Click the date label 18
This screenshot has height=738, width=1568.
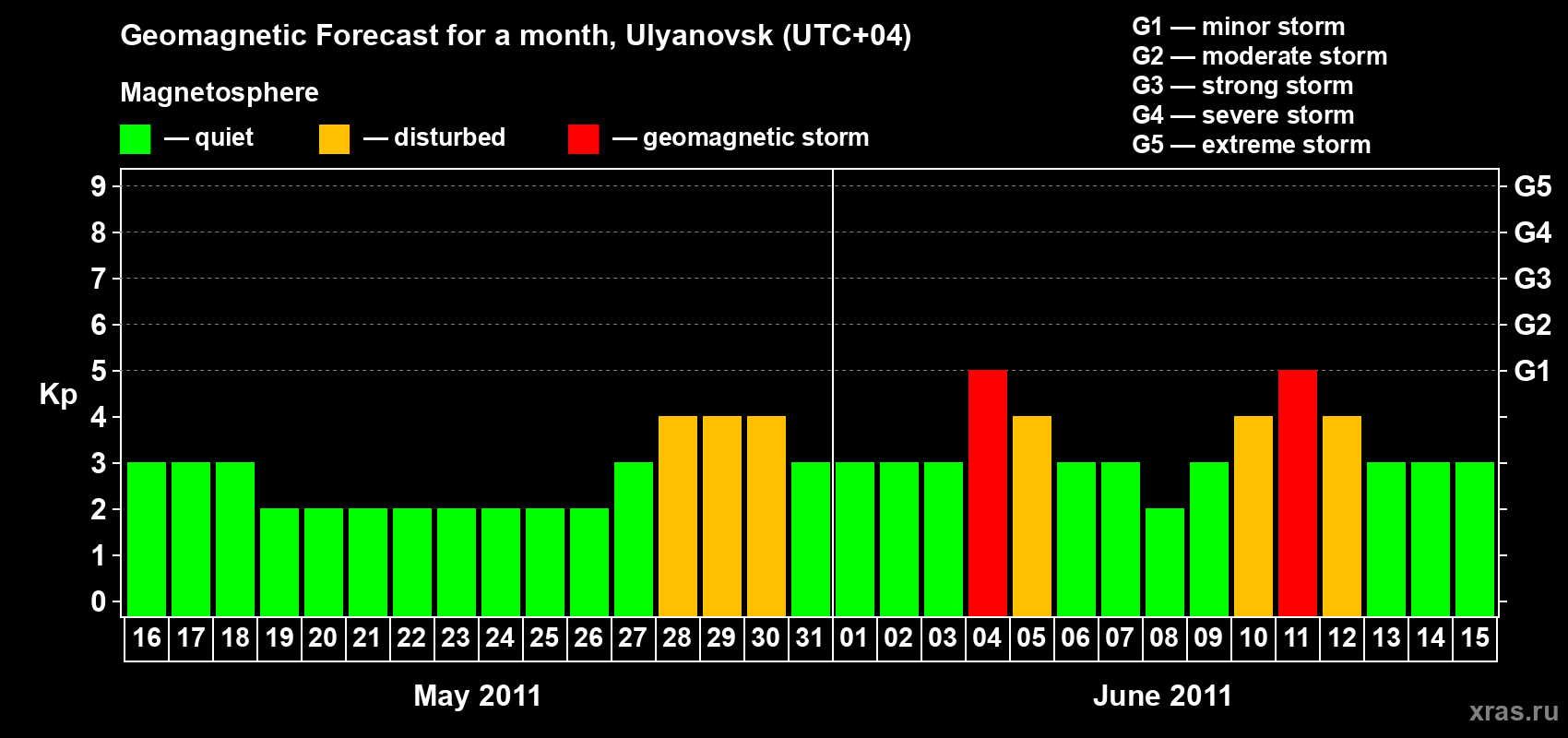[235, 637]
